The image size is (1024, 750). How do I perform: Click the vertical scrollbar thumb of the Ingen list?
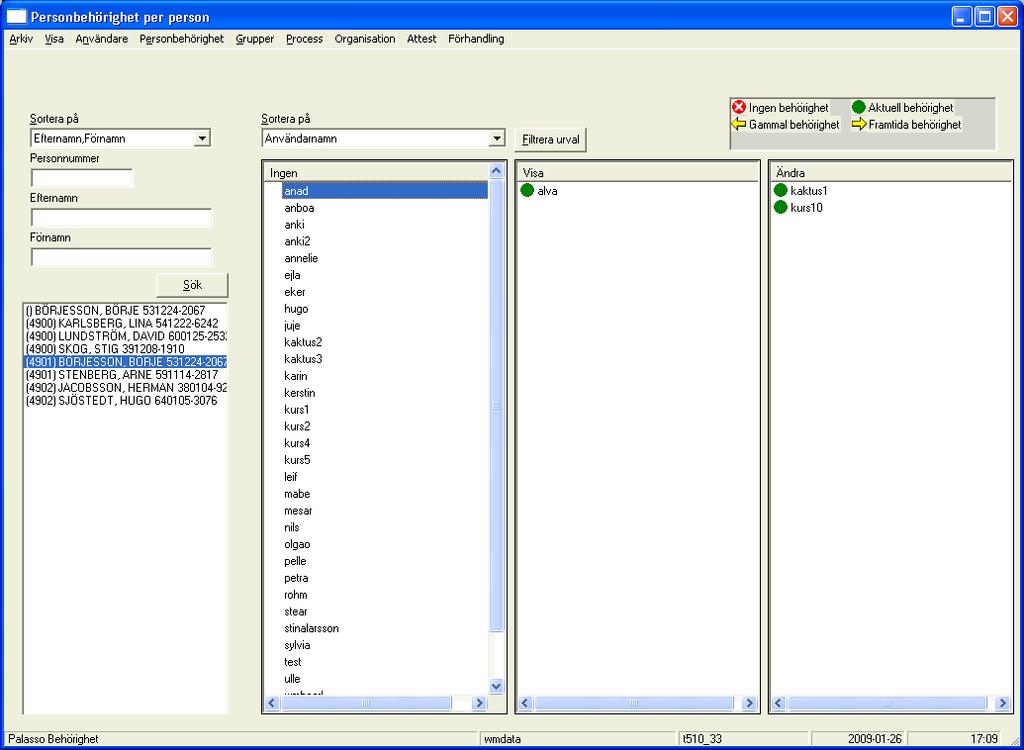click(496, 406)
